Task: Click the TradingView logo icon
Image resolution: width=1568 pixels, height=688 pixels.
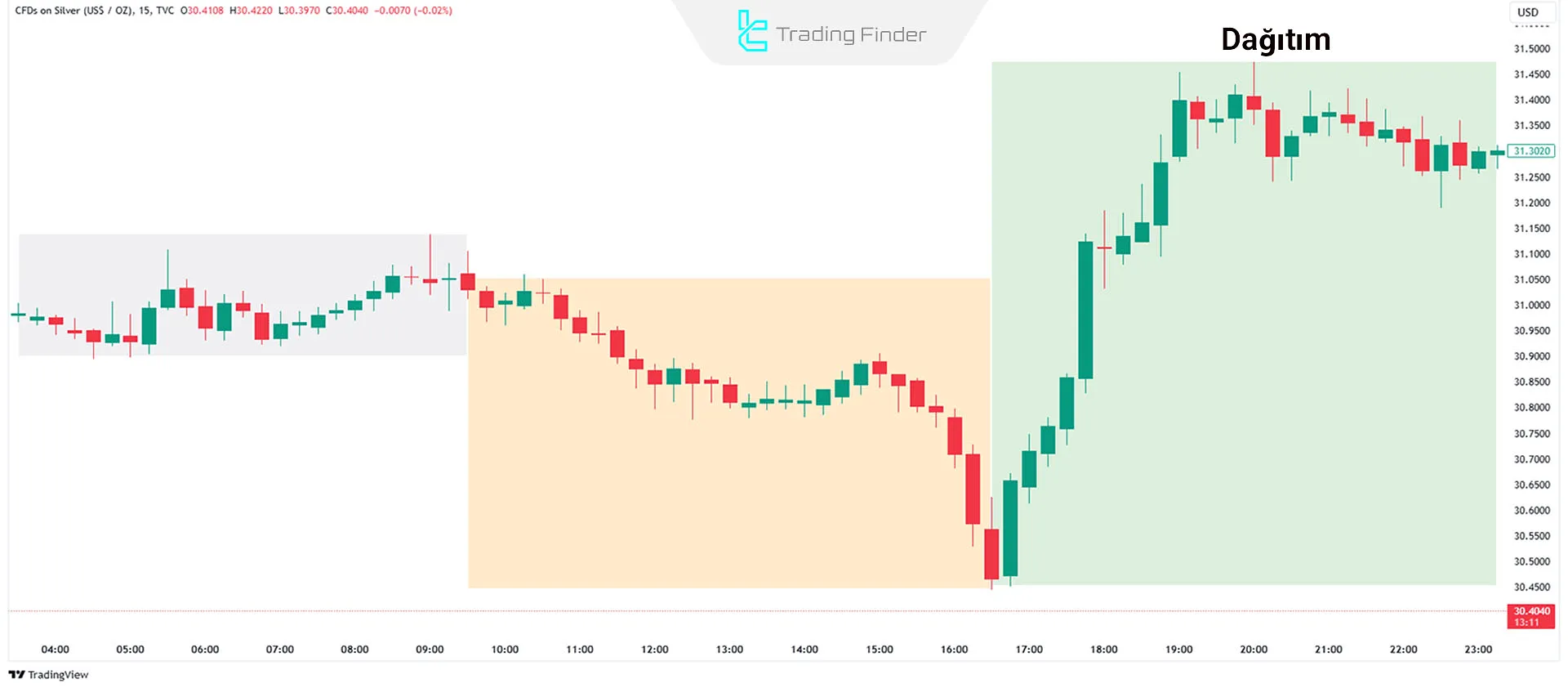Action: (16, 675)
